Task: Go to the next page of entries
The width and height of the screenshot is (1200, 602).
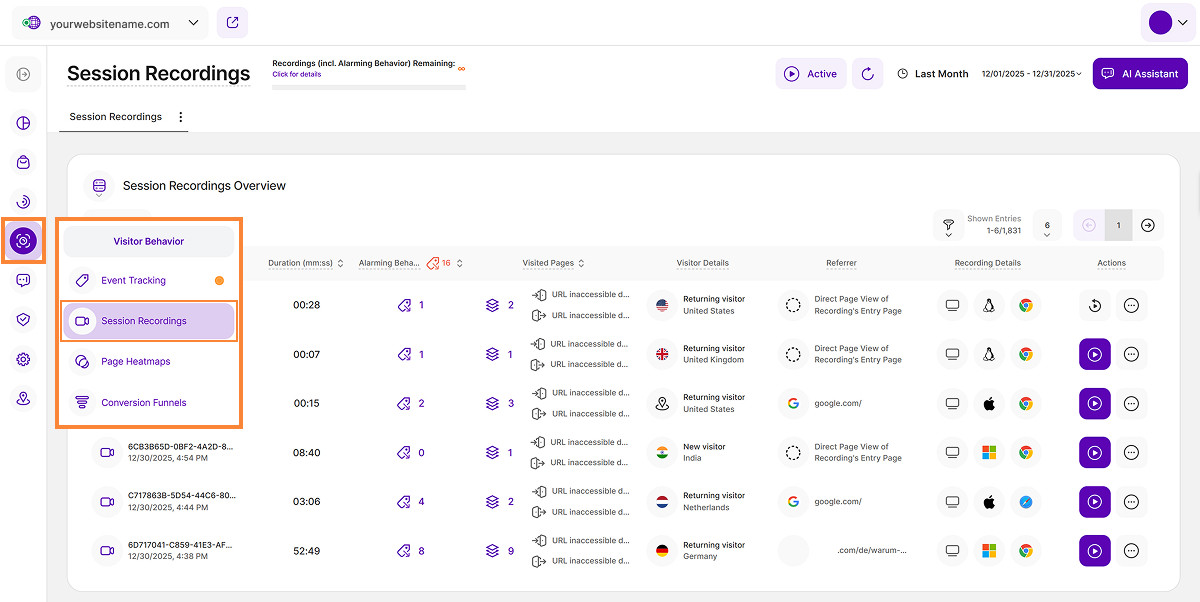Action: click(1148, 225)
